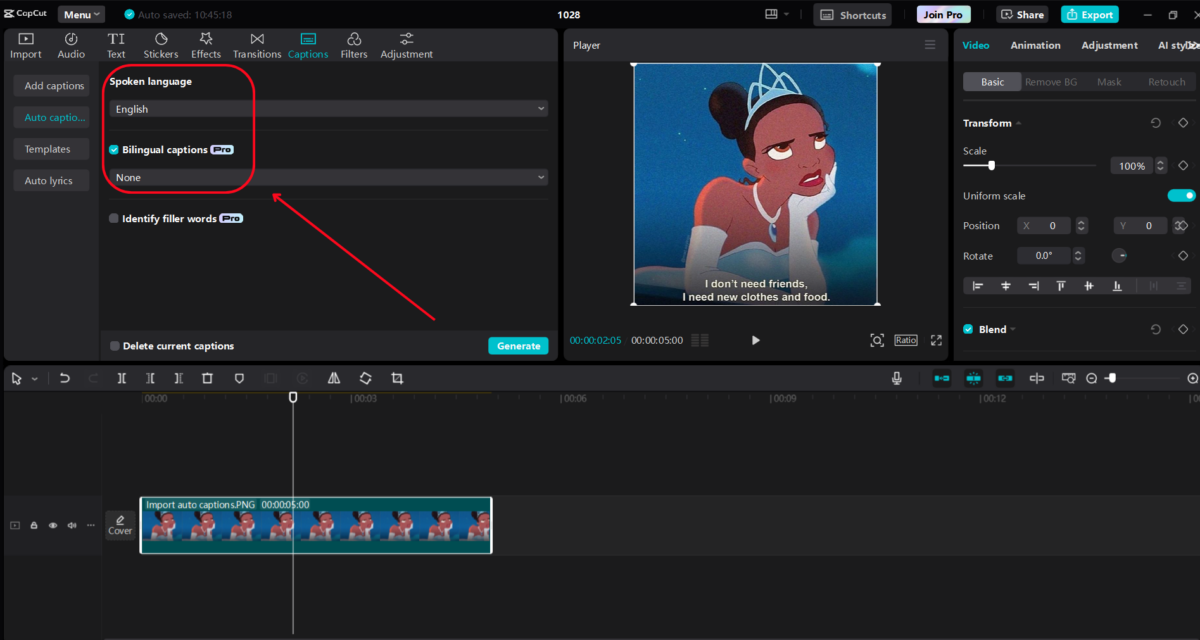The image size is (1200, 640).
Task: Play the video in Player
Action: (755, 340)
